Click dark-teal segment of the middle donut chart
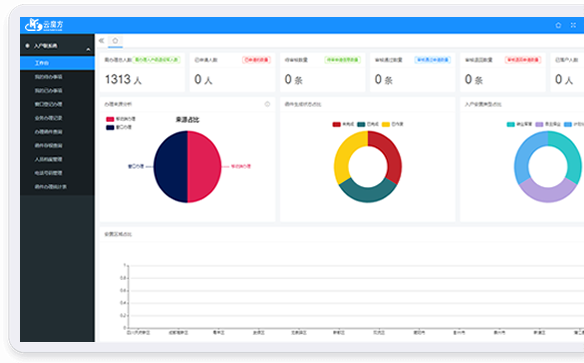Image resolution: width=584 pixels, height=363 pixels. 368,194
